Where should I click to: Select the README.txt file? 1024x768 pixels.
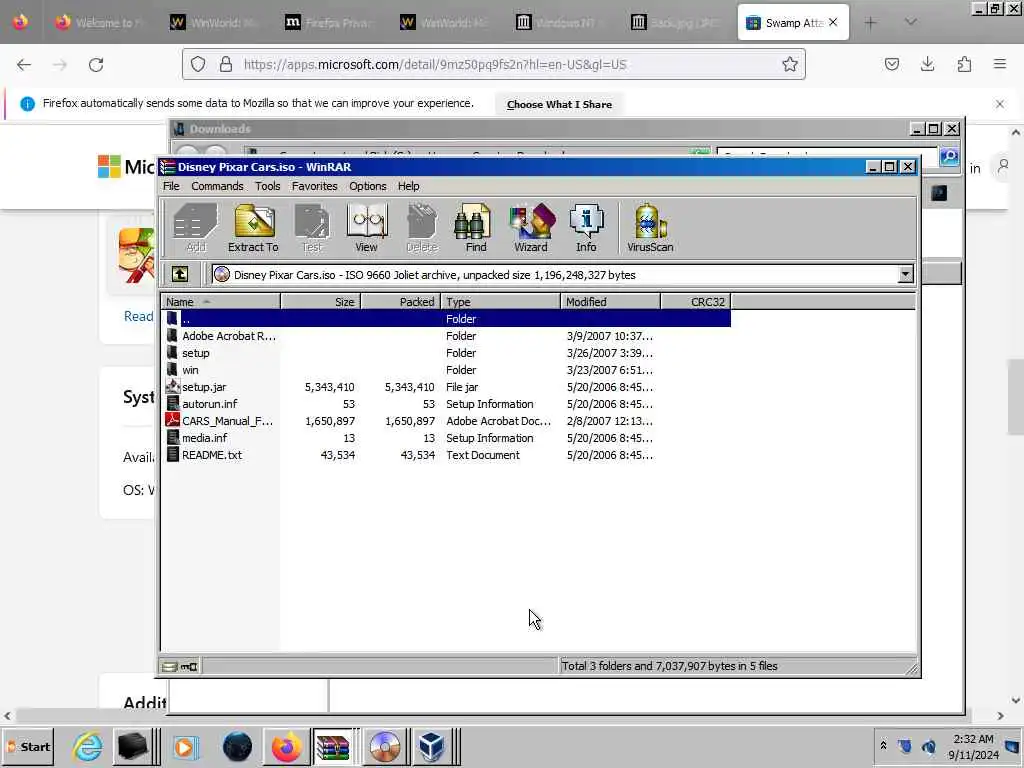[446, 455]
